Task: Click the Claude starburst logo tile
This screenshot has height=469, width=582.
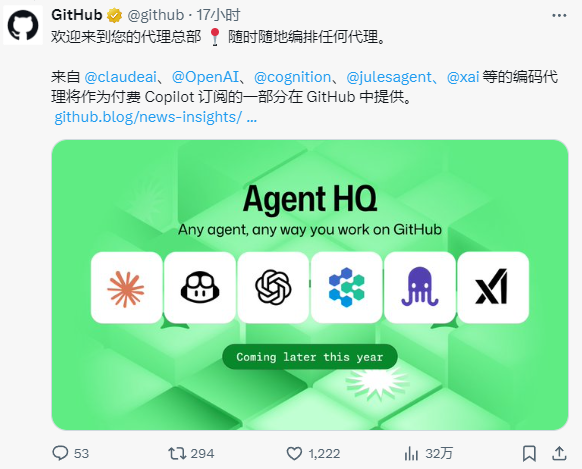Action: point(126,288)
